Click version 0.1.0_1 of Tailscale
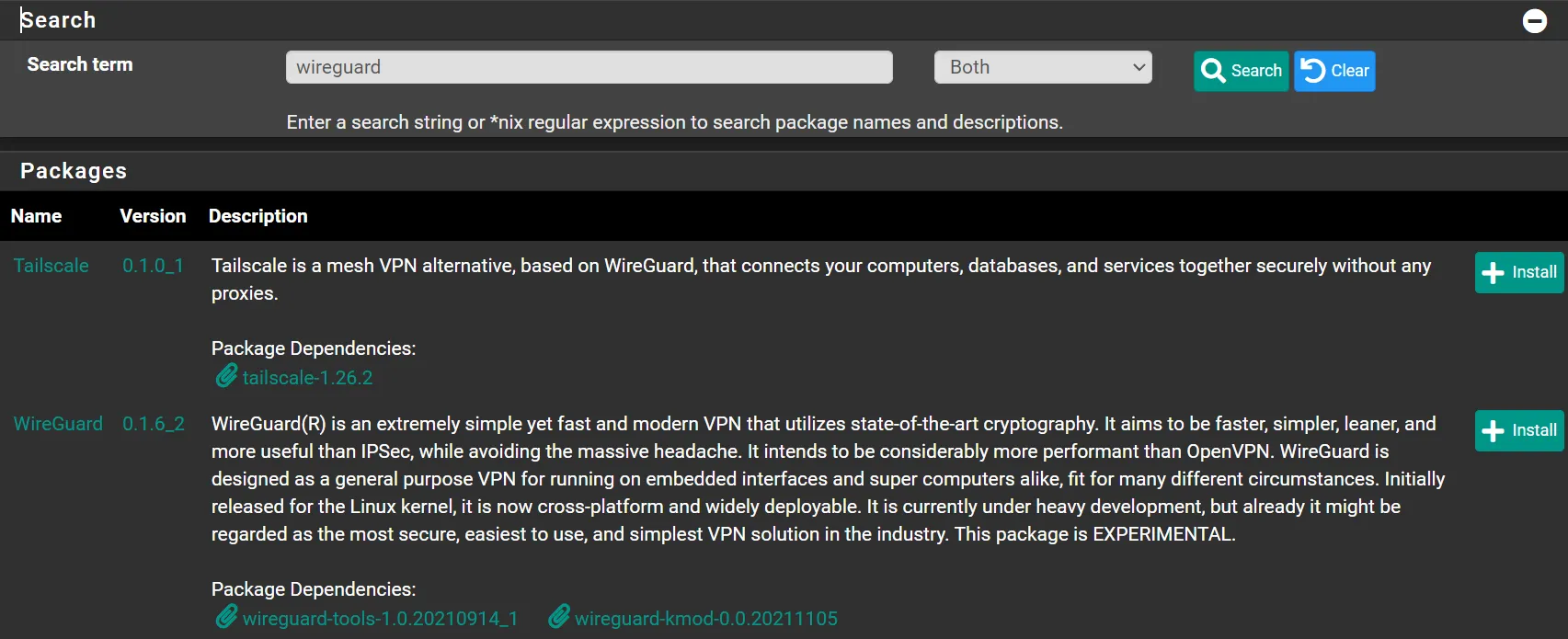The image size is (1568, 639). coord(153,266)
